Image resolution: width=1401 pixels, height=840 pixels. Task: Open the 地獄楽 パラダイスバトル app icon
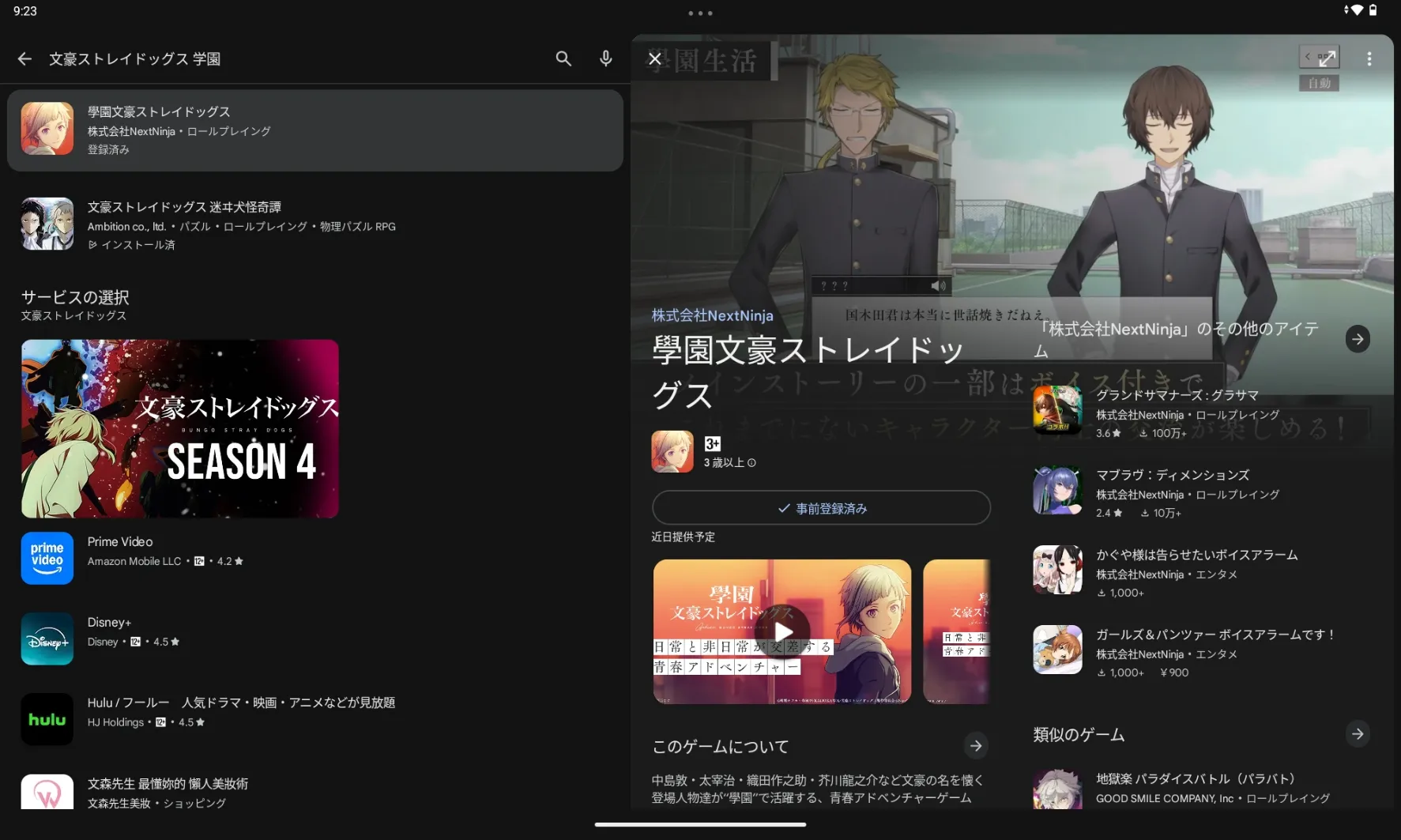point(1057,789)
